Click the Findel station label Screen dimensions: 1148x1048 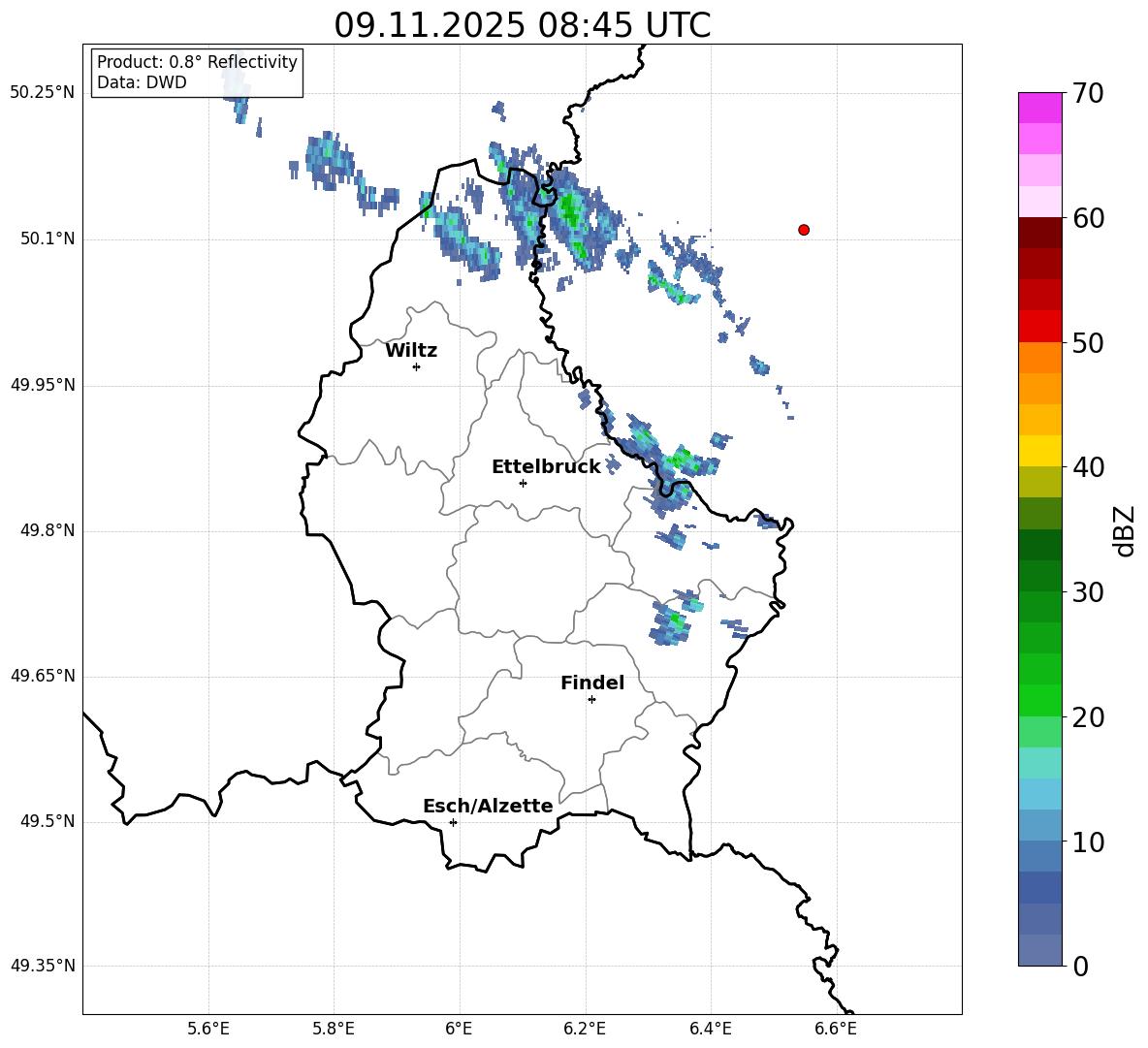592,683
